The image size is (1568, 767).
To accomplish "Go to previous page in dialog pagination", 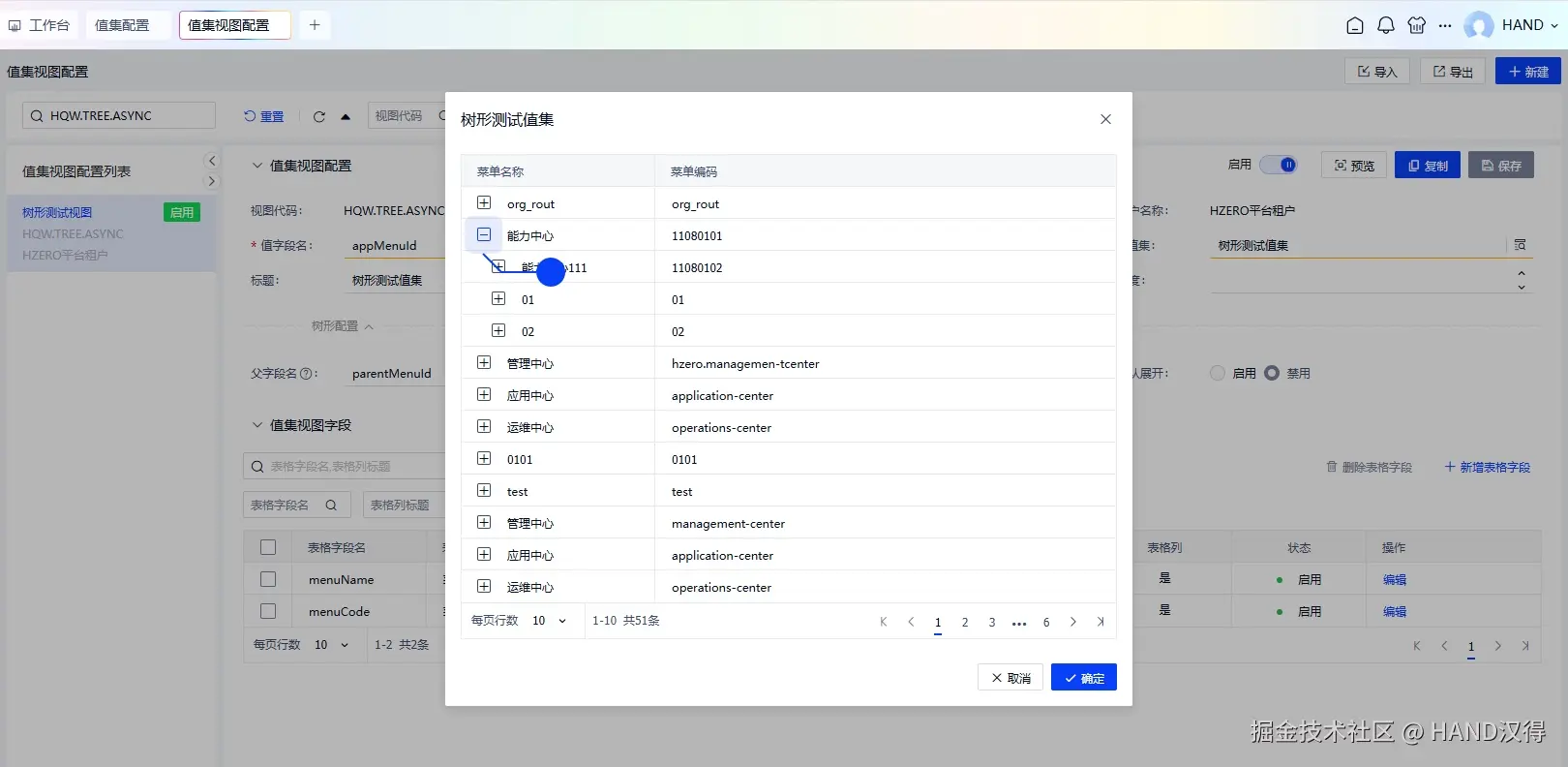I will click(911, 622).
